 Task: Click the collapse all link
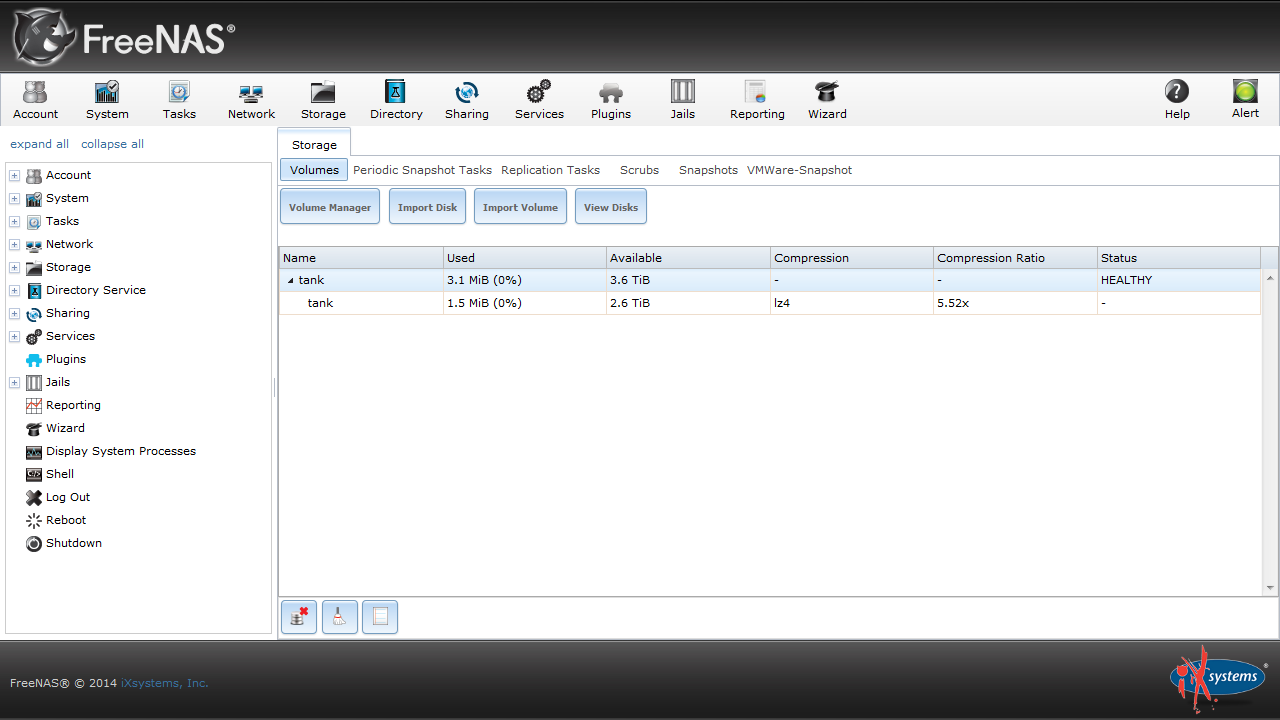pyautogui.click(x=112, y=144)
